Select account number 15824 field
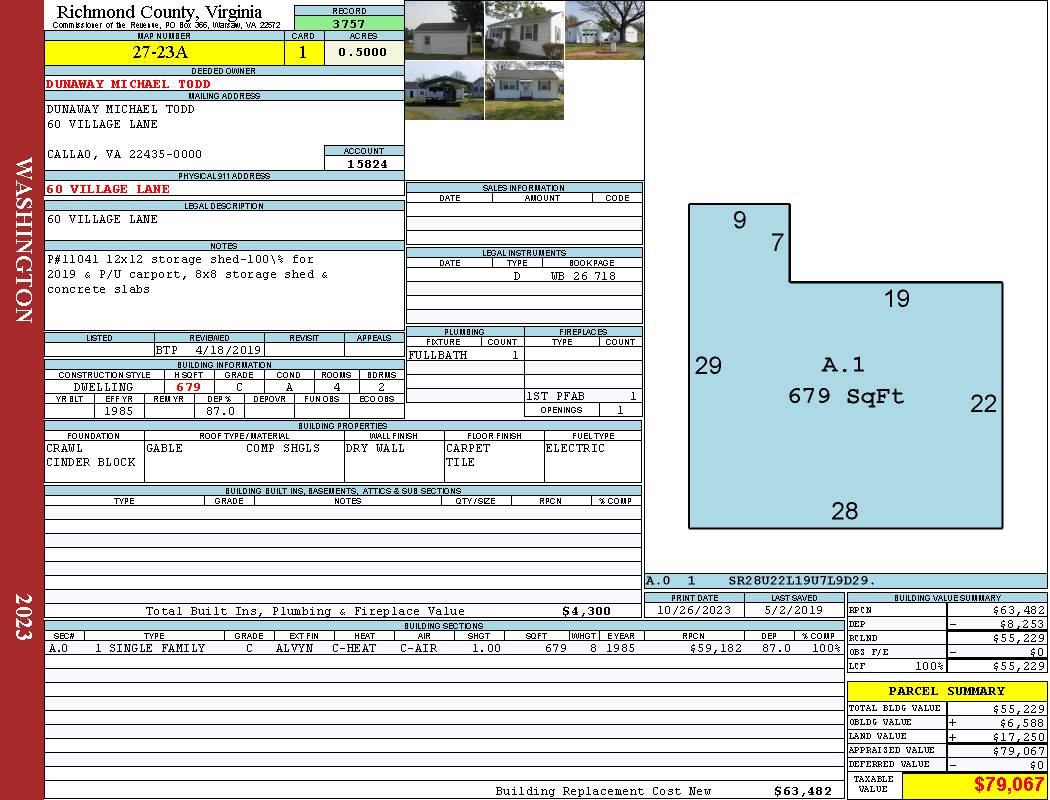The height and width of the screenshot is (800, 1050). point(364,163)
